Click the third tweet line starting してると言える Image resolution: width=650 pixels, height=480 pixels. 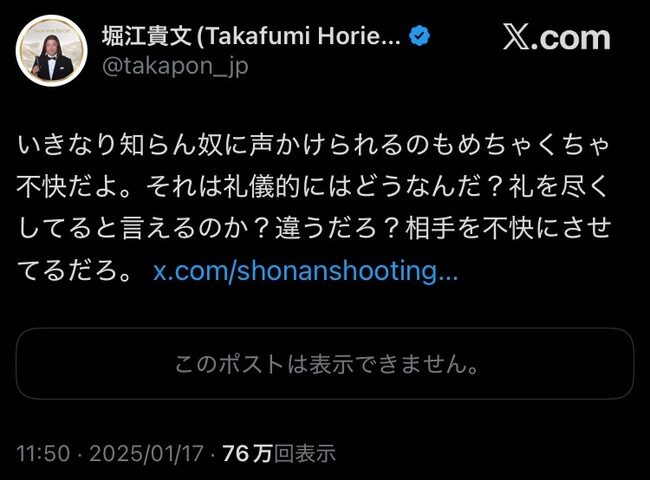(x=314, y=228)
